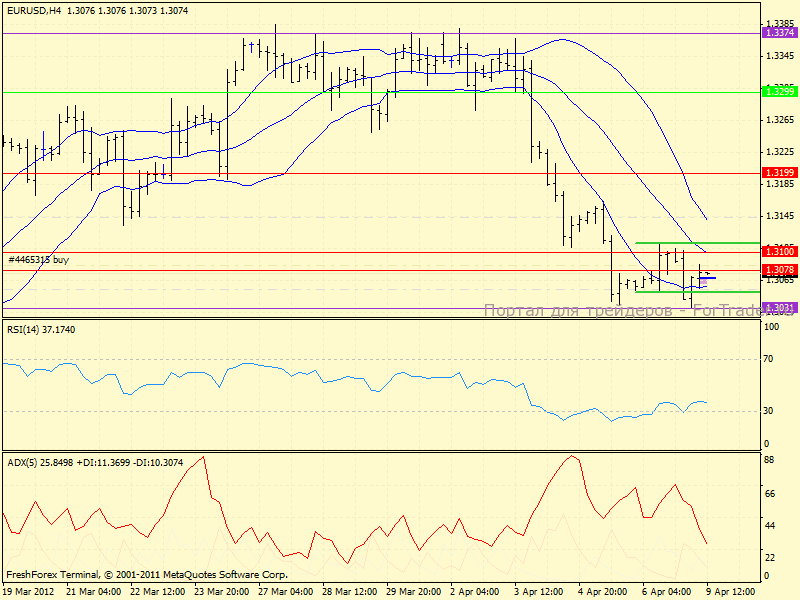Image resolution: width=800 pixels, height=600 pixels.
Task: Click the ForTrader.ru watermark text
Action: [638, 311]
